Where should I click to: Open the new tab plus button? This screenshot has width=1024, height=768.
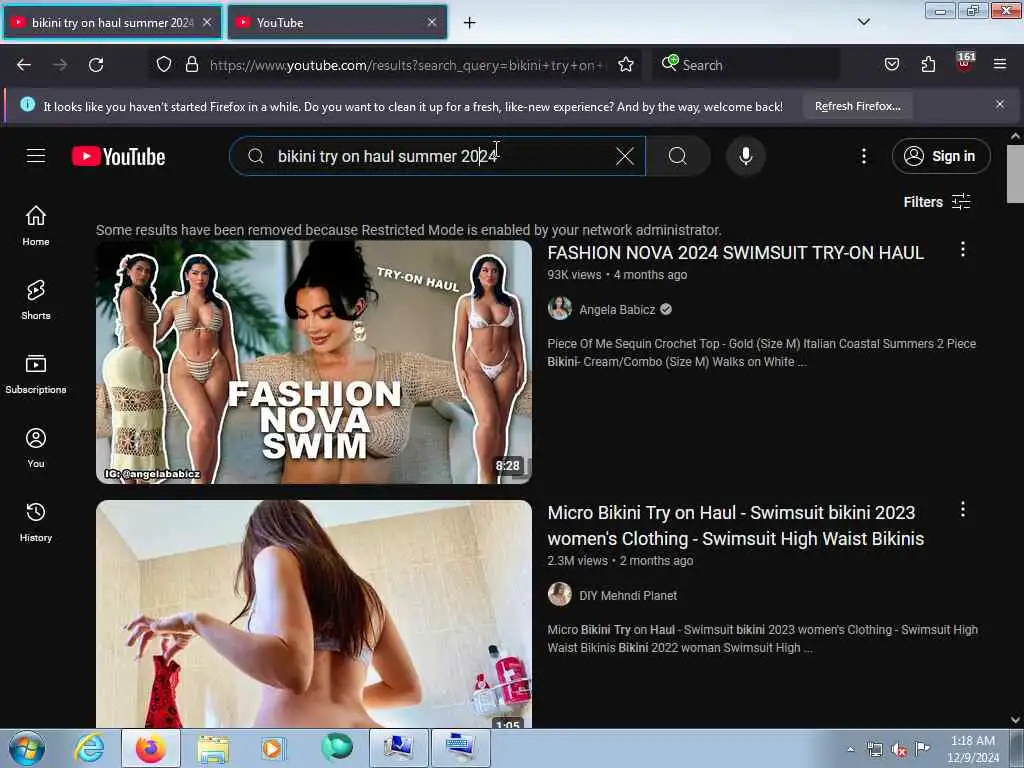[x=470, y=23]
